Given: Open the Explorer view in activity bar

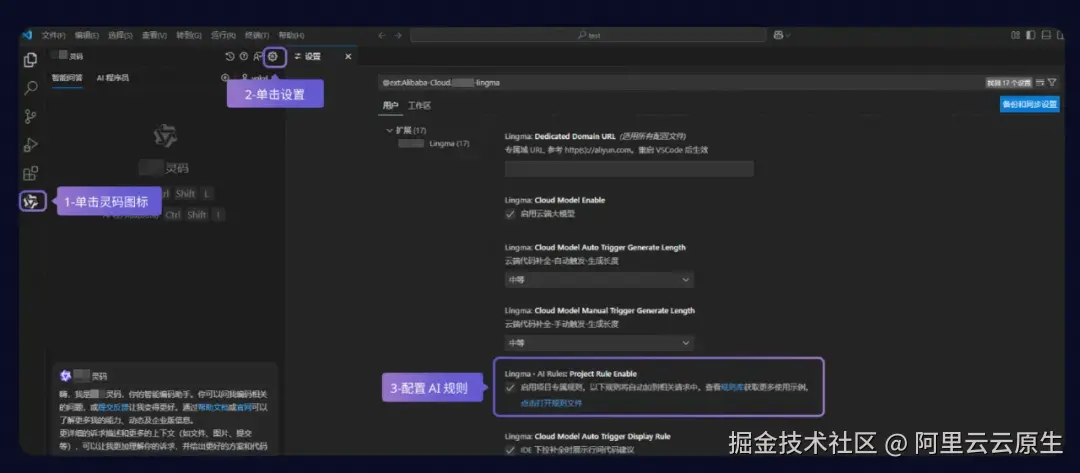Looking at the screenshot, I should [30, 60].
